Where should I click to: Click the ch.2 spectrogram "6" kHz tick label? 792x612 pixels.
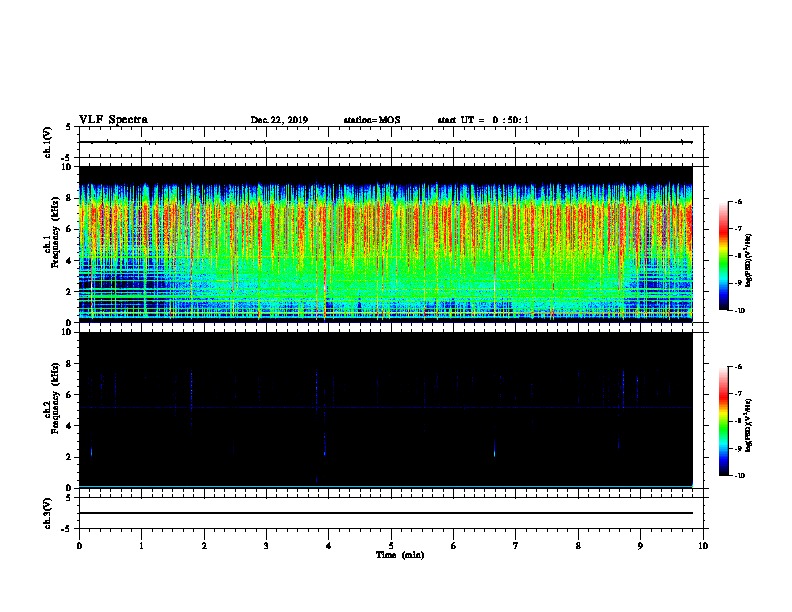[70, 395]
